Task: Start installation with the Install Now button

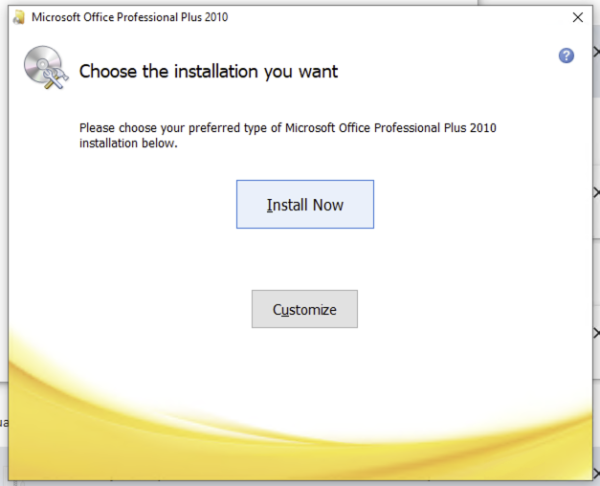Action: (305, 204)
